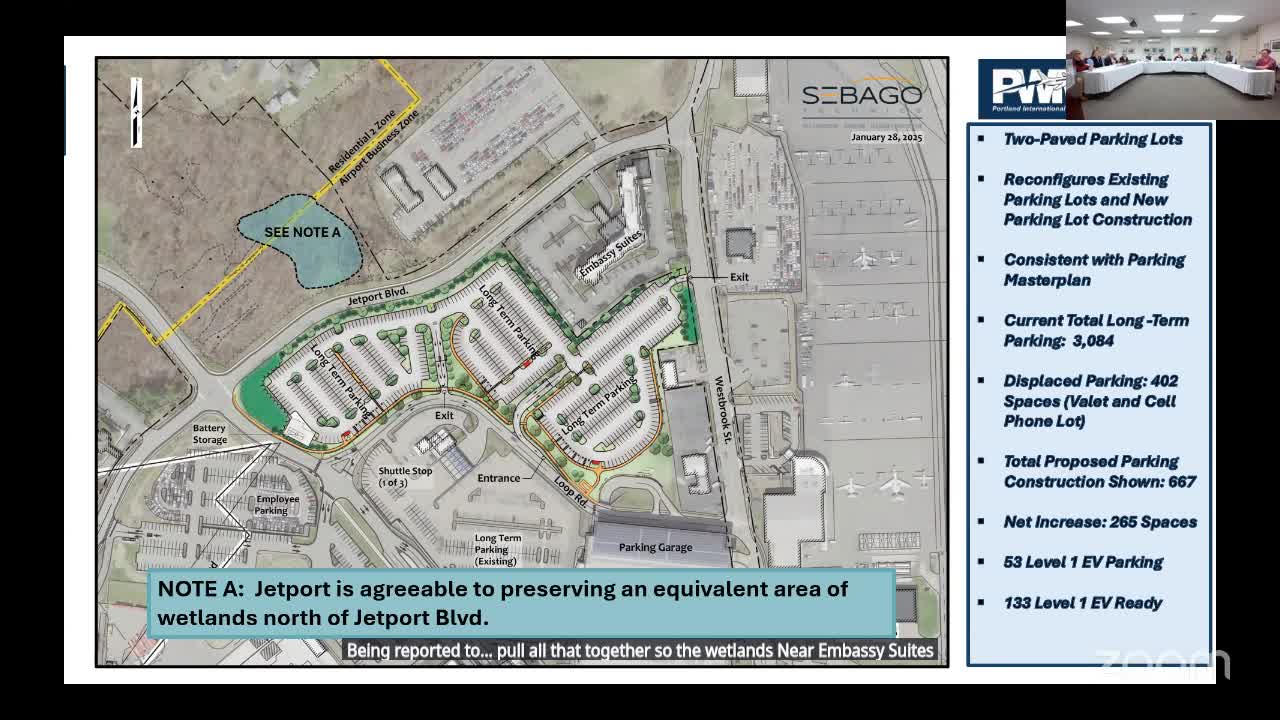Screen dimensions: 1280x720
Task: Click 'Reconfigures Existing Parking Lots' bullet
Action: click(1097, 199)
